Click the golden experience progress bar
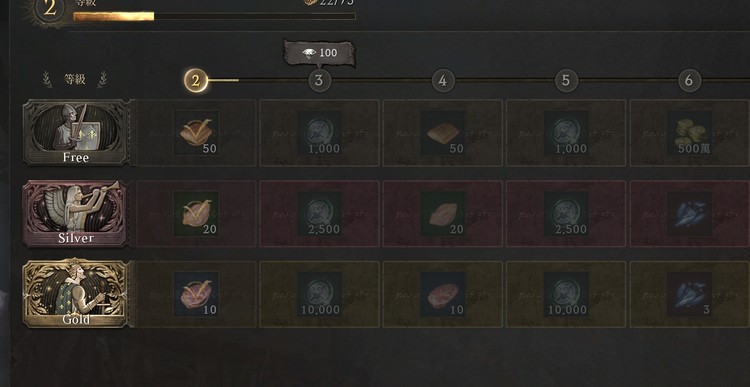This screenshot has width=750, height=387. (x=214, y=17)
